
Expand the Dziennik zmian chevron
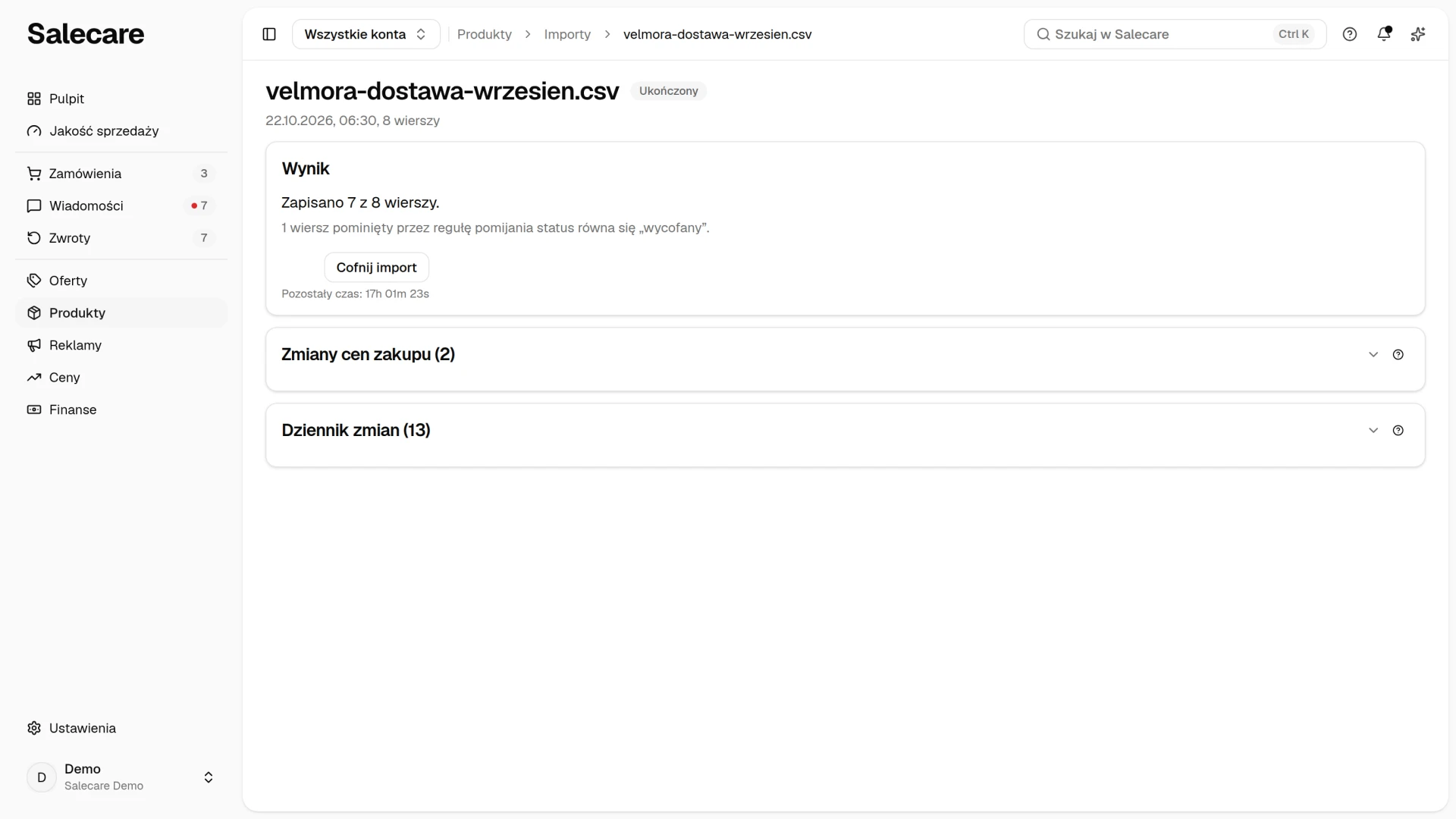tap(1373, 431)
